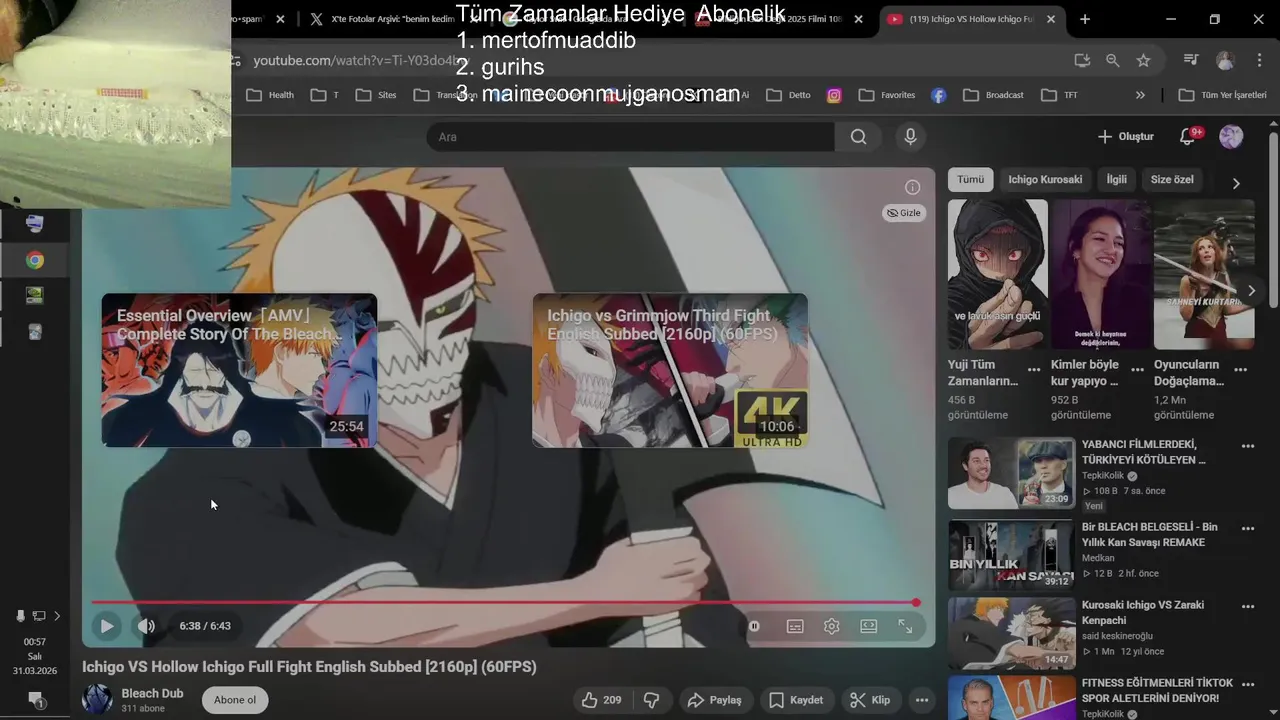Open the Facebook bookmark icon
This screenshot has height=720, width=1280.
point(939,95)
